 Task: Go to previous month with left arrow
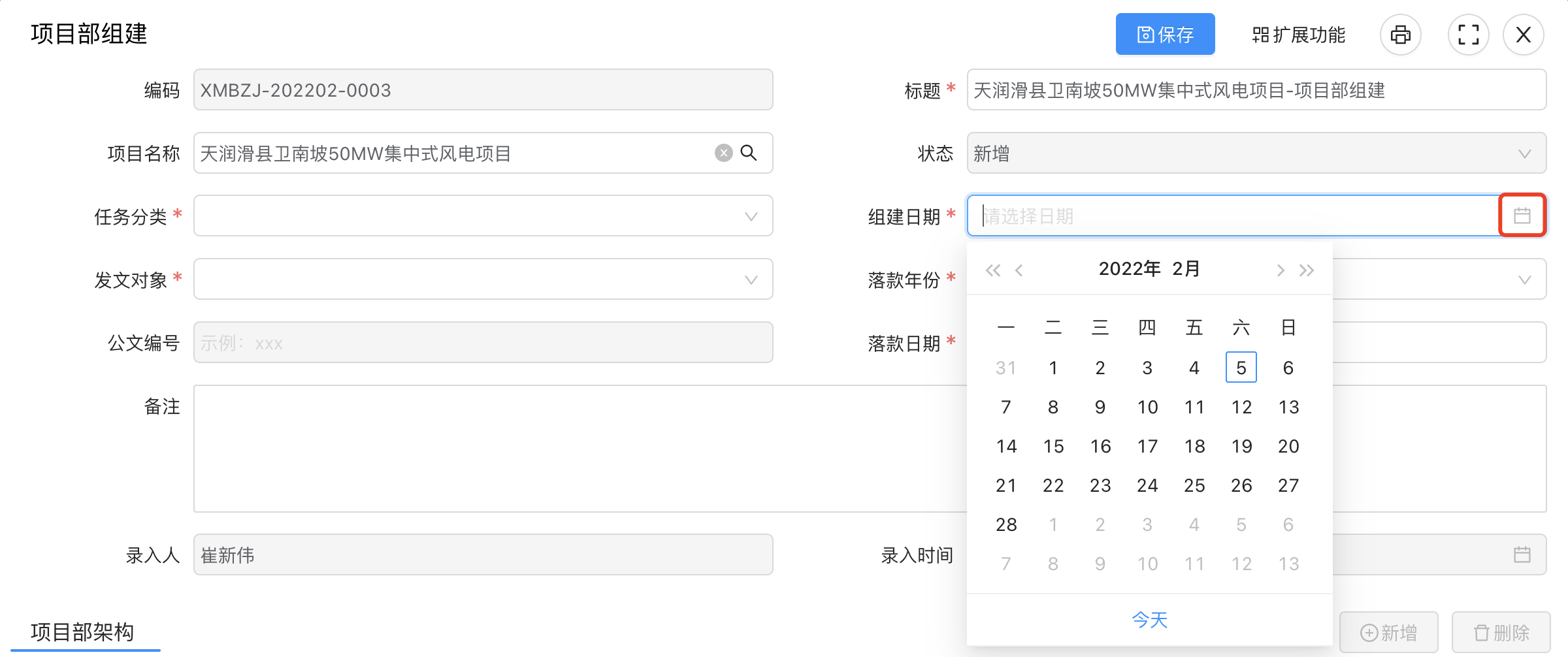[x=1019, y=270]
